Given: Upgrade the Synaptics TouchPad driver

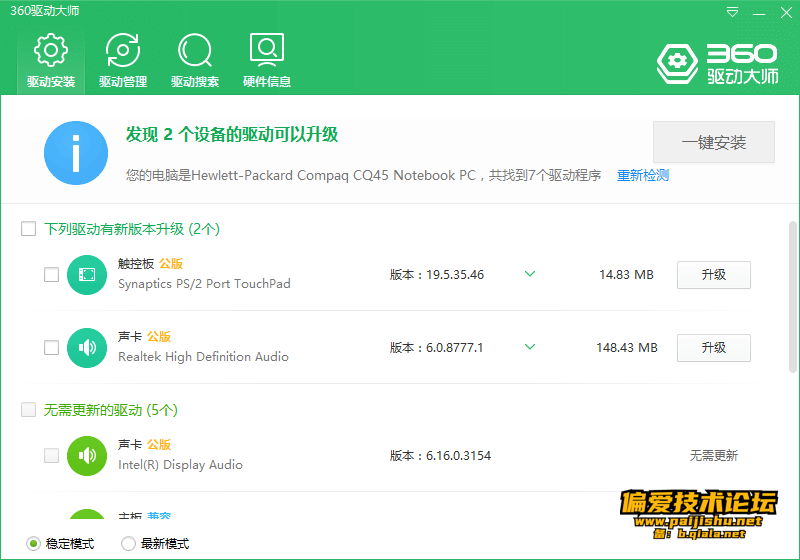Looking at the screenshot, I should (x=714, y=275).
